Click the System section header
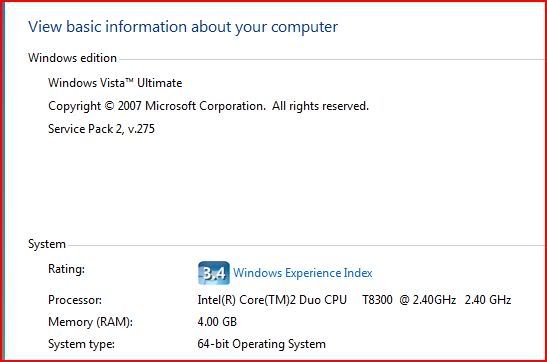Screen dimensions: 547x362 click(x=47, y=244)
